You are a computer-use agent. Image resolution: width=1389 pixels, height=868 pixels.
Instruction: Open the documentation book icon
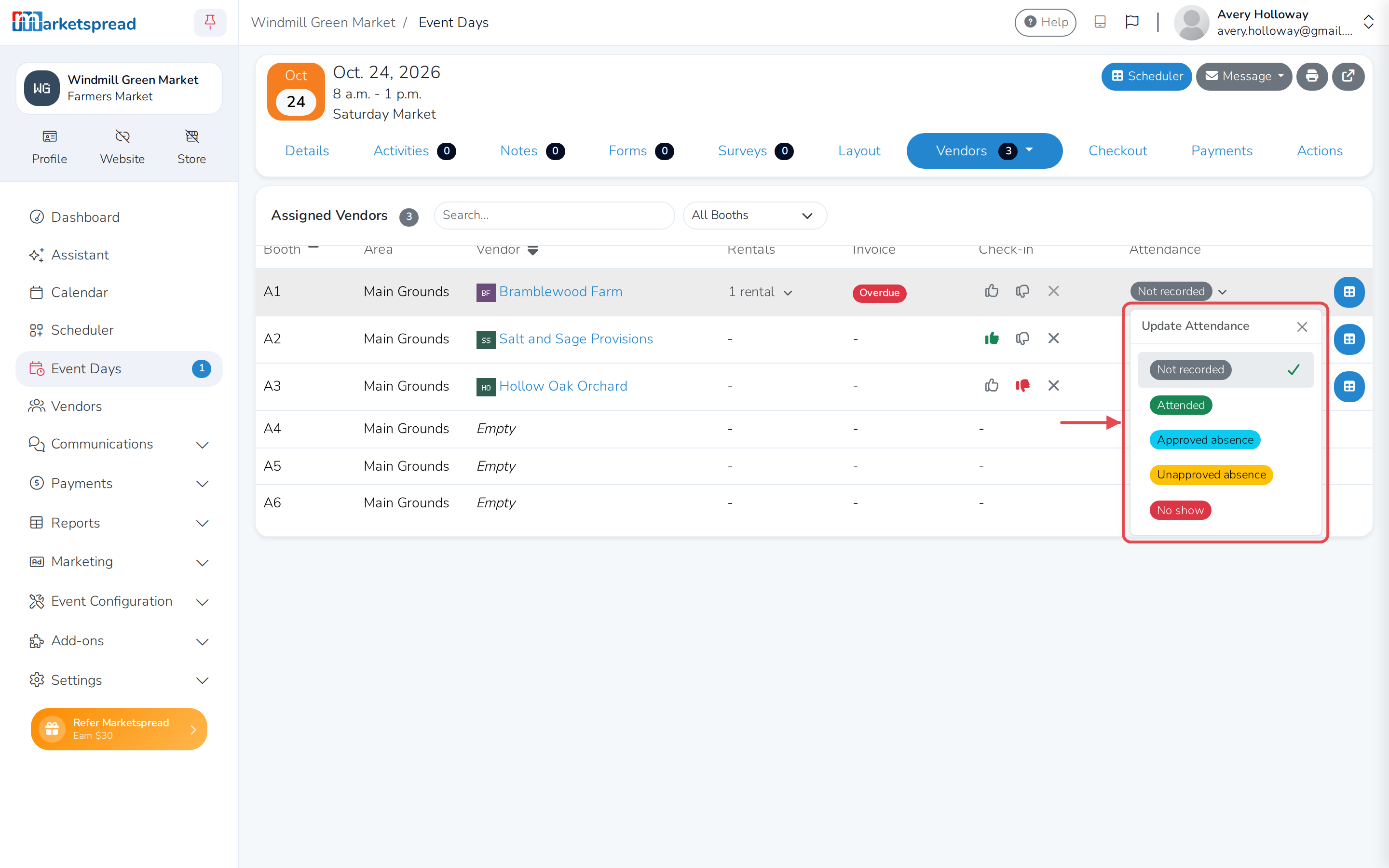click(x=1100, y=22)
